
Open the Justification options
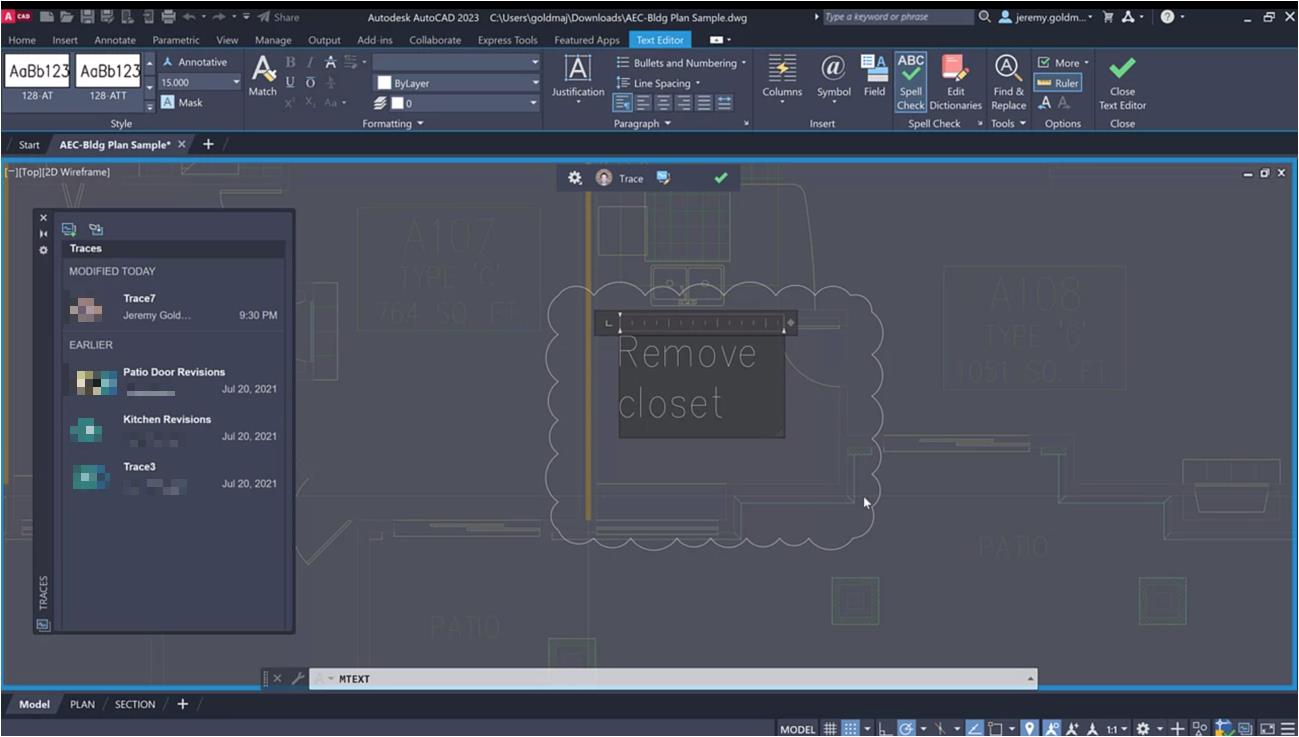click(578, 80)
